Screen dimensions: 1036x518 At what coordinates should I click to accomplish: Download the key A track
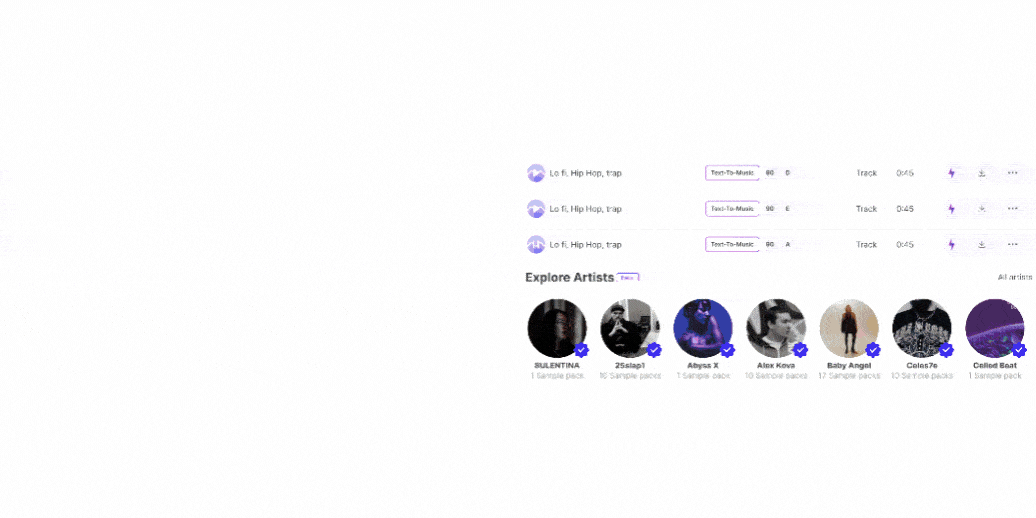982,244
